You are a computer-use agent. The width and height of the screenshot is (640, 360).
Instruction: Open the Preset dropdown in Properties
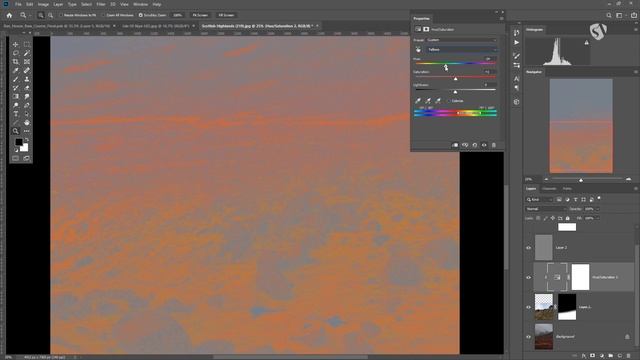point(462,40)
